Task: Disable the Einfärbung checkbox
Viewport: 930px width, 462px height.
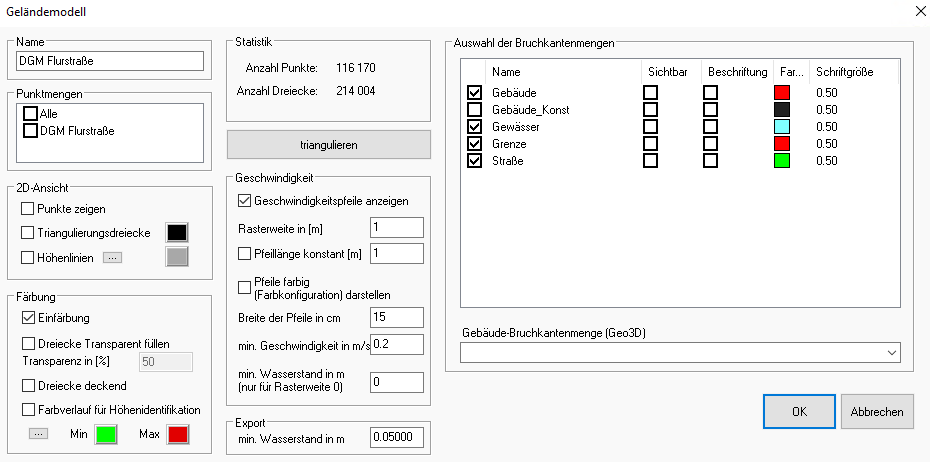Action: pyautogui.click(x=28, y=318)
